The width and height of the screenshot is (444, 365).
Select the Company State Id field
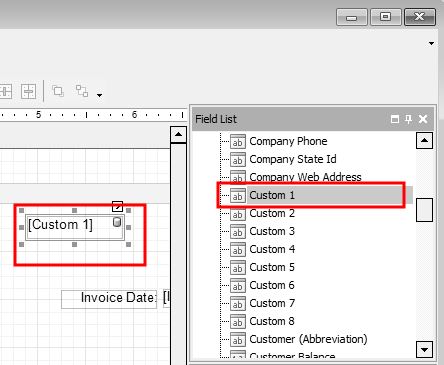point(293,159)
